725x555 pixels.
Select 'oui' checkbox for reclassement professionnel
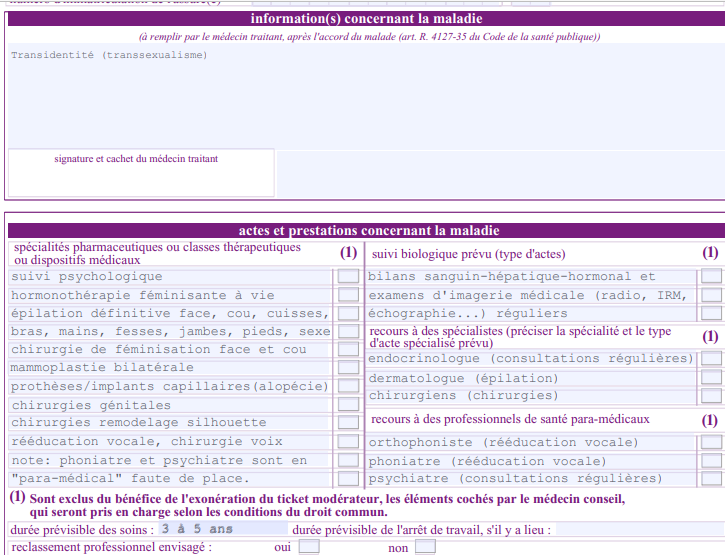tap(309, 547)
